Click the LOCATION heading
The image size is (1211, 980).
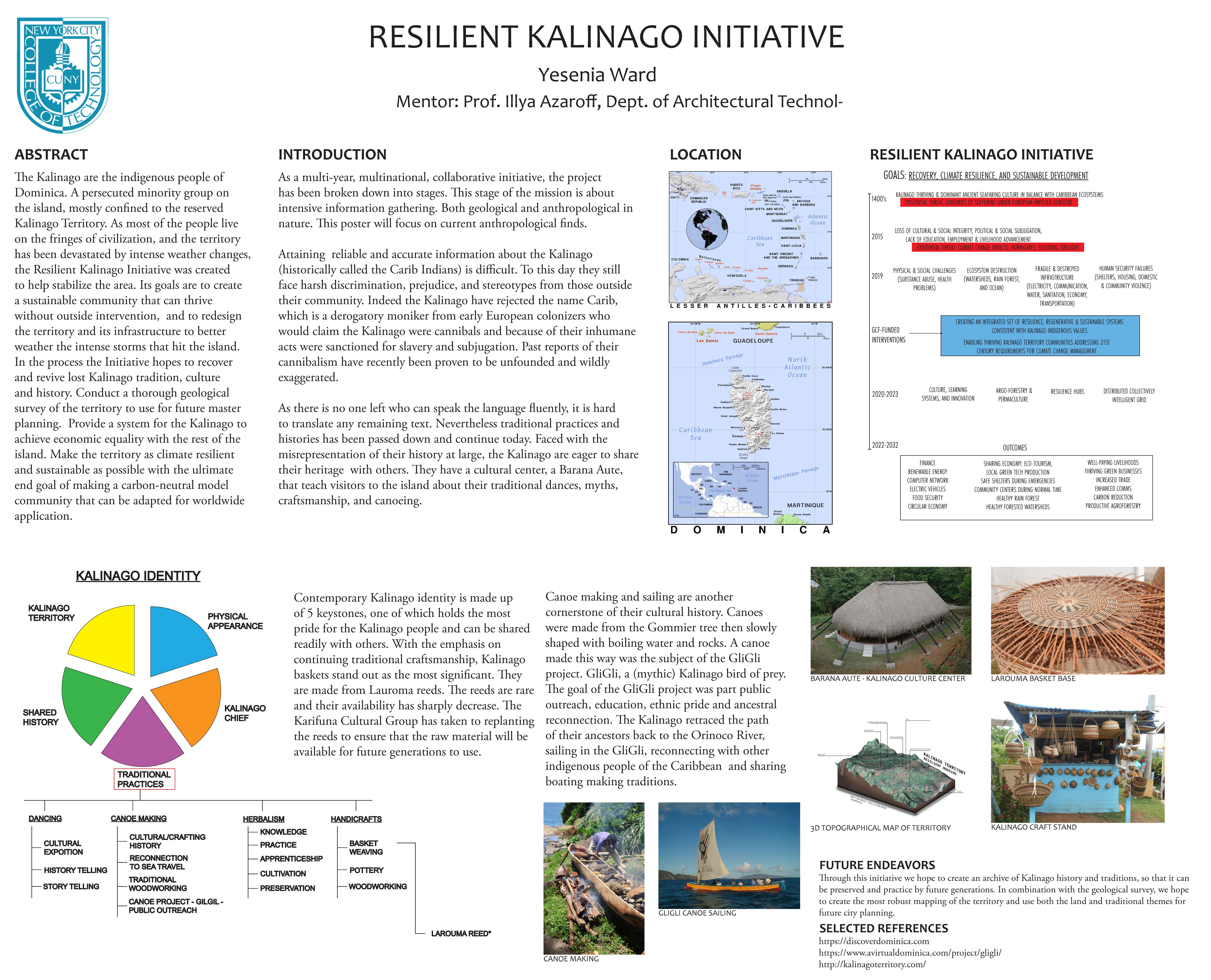[706, 155]
